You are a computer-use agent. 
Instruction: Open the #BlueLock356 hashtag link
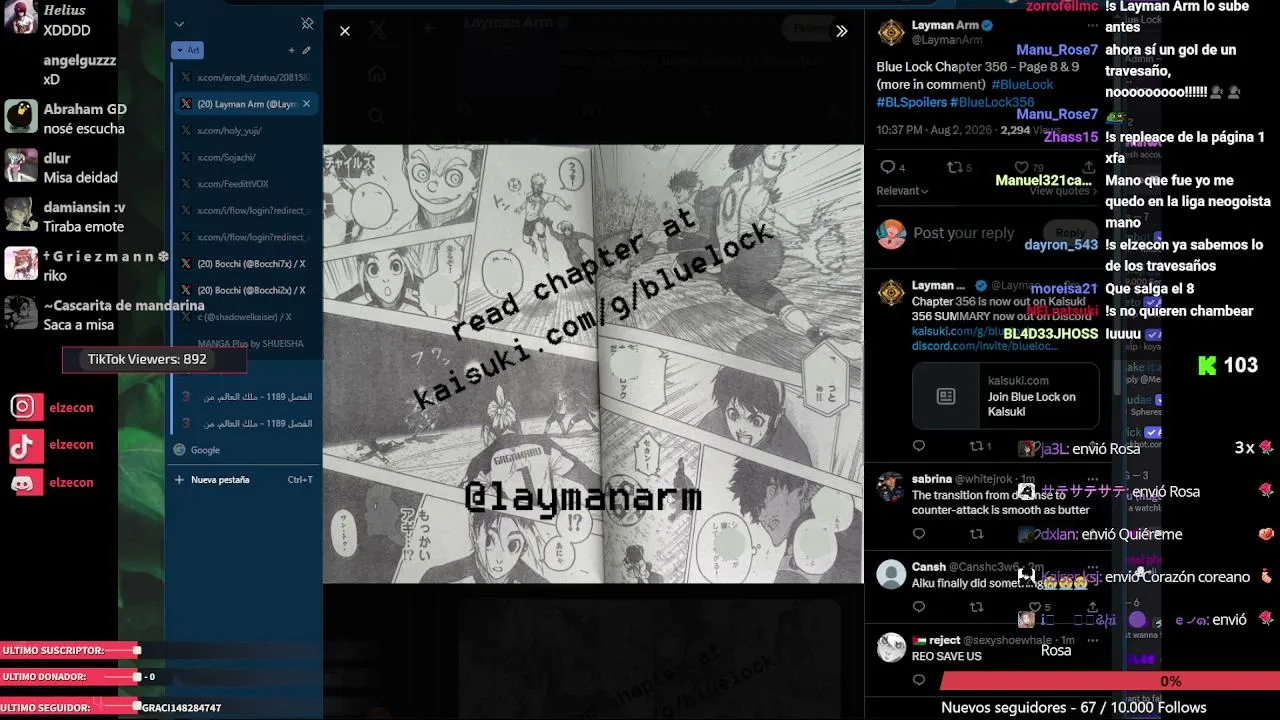[x=992, y=102]
